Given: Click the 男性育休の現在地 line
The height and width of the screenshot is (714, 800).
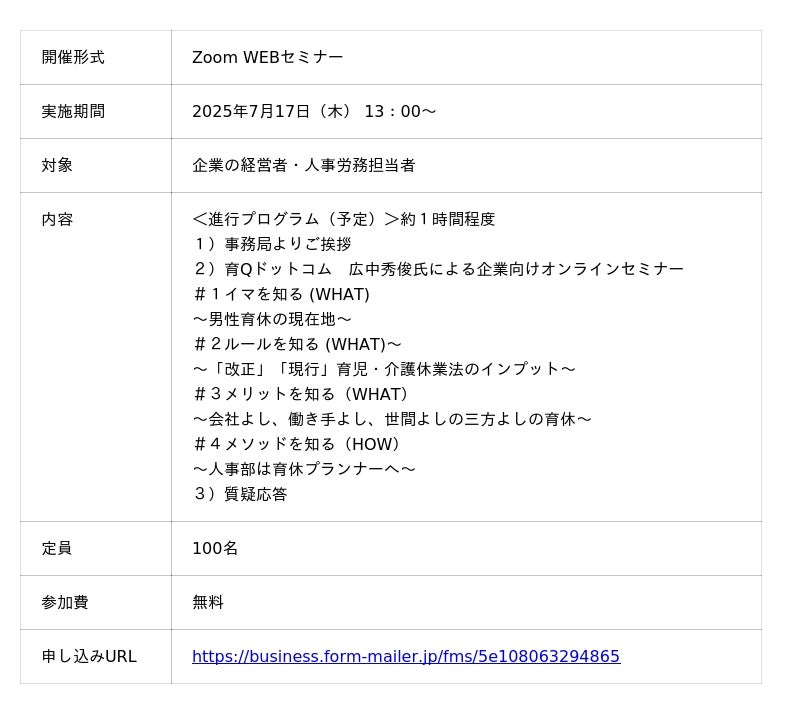Looking at the screenshot, I should (x=272, y=319).
